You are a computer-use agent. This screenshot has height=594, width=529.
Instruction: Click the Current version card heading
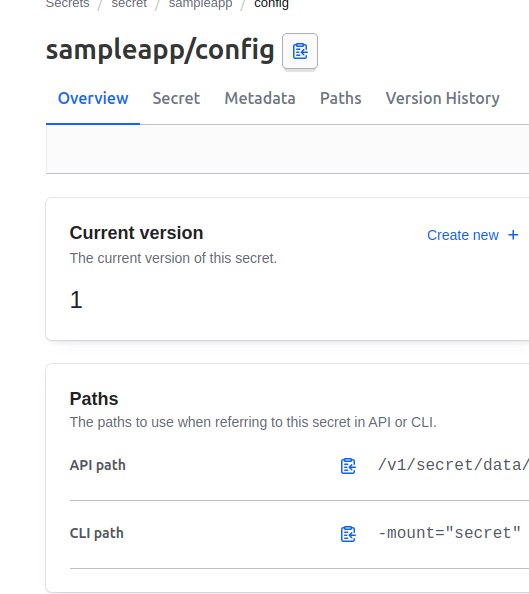(136, 233)
